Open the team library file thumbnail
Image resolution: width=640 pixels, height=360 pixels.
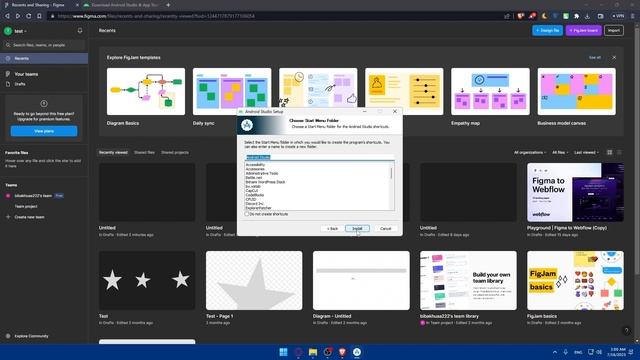point(468,280)
